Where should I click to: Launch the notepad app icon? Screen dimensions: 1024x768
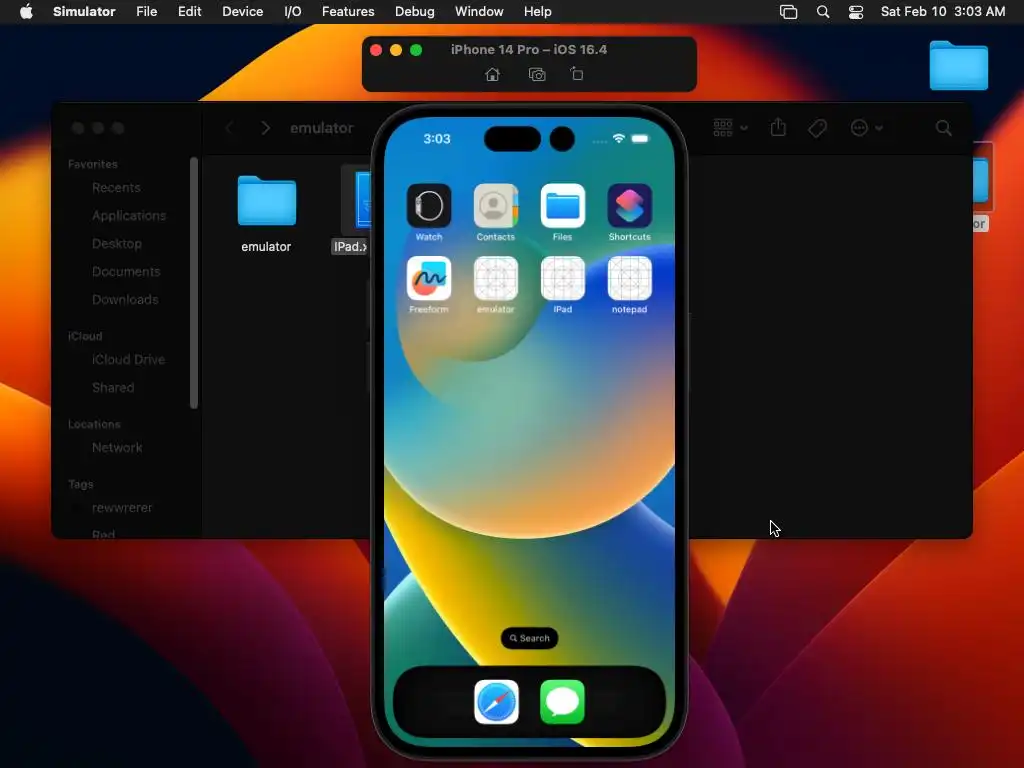630,278
